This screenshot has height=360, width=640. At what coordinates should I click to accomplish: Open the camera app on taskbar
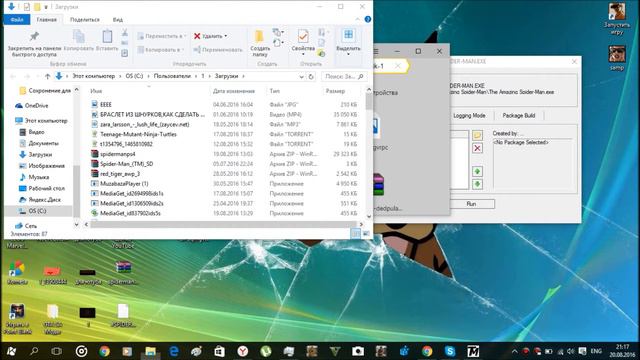(358, 351)
